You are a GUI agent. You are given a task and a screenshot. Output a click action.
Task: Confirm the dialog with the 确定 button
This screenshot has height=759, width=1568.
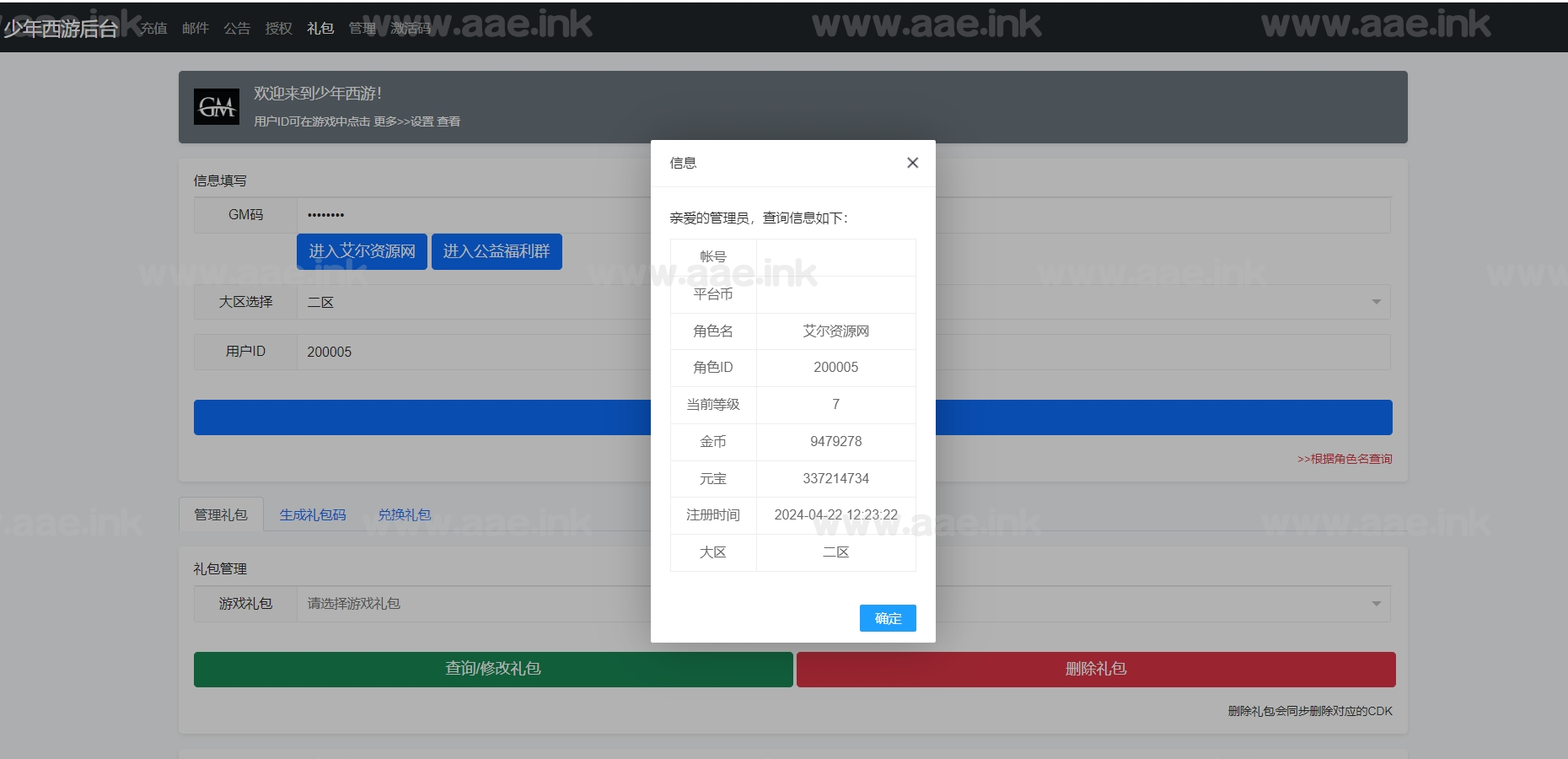[x=888, y=618]
